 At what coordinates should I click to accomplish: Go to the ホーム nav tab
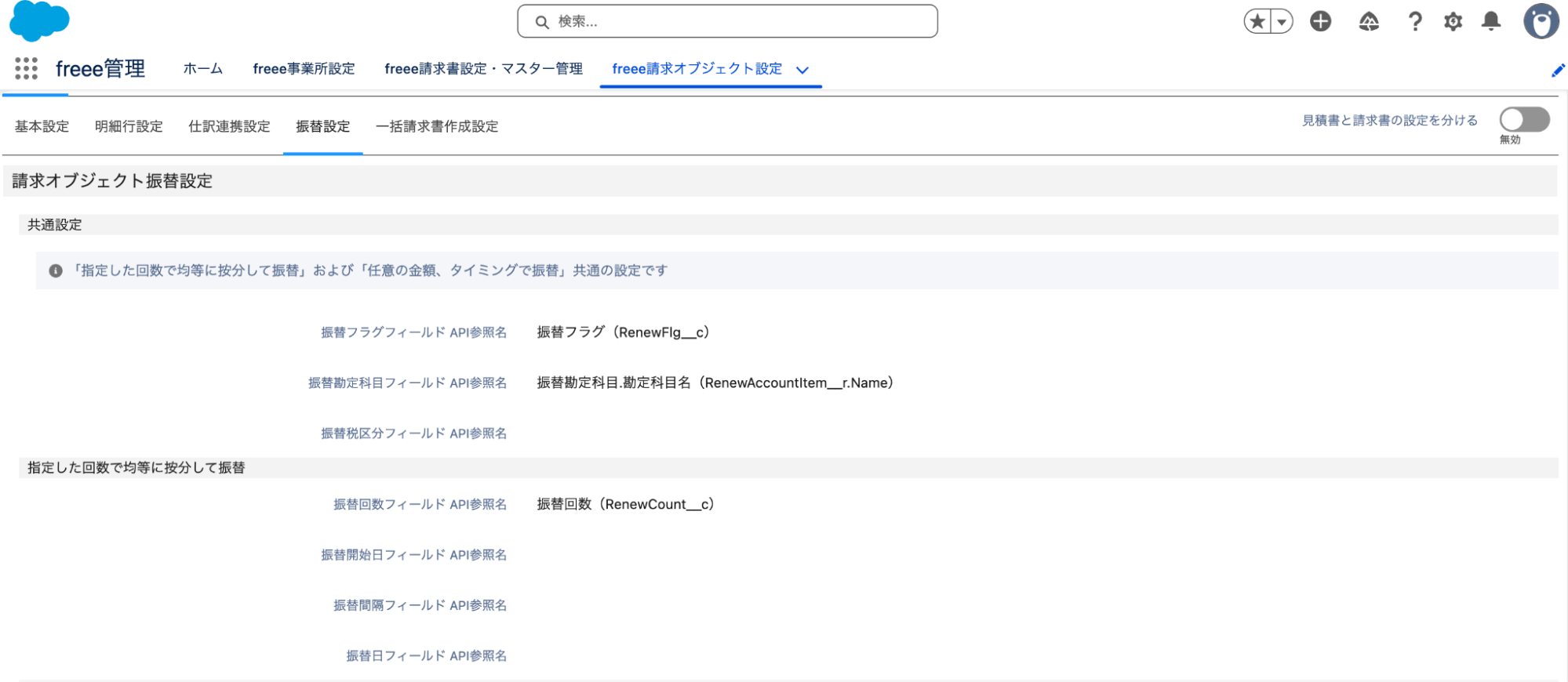[203, 69]
